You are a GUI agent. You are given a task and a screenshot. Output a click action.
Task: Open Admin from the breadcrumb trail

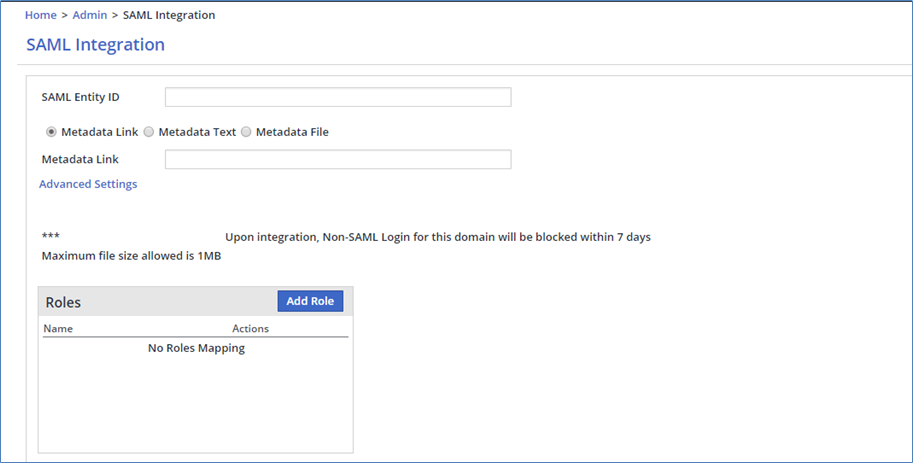click(x=89, y=15)
